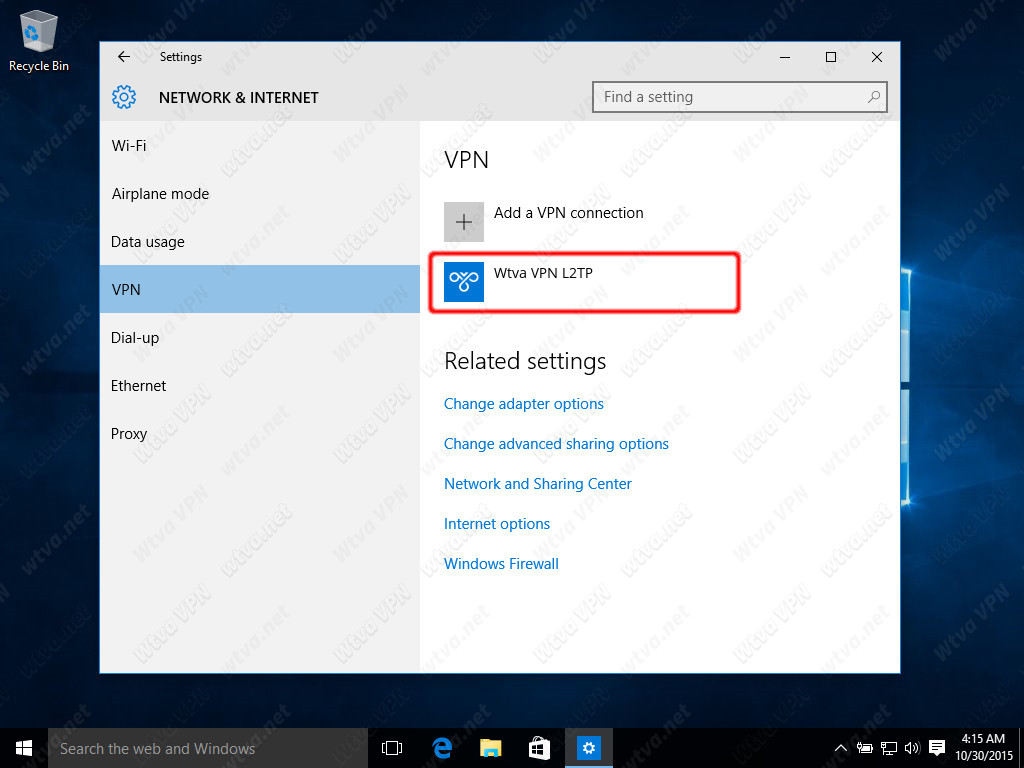Open Internet options link

[x=497, y=524]
